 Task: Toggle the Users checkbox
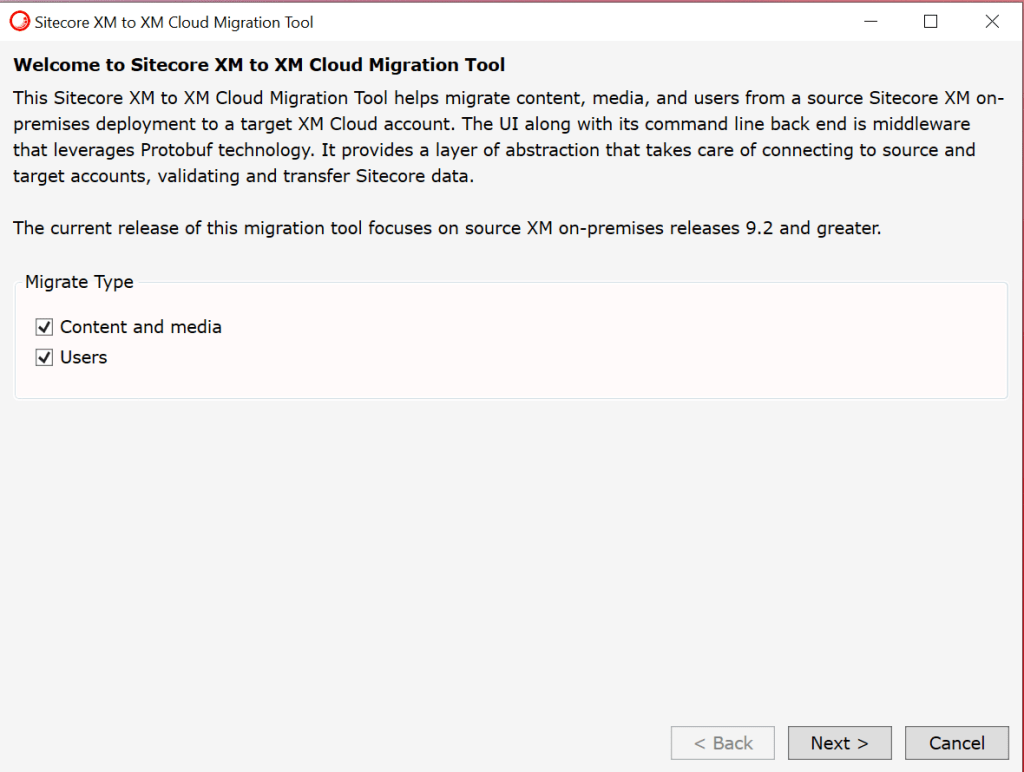(44, 357)
